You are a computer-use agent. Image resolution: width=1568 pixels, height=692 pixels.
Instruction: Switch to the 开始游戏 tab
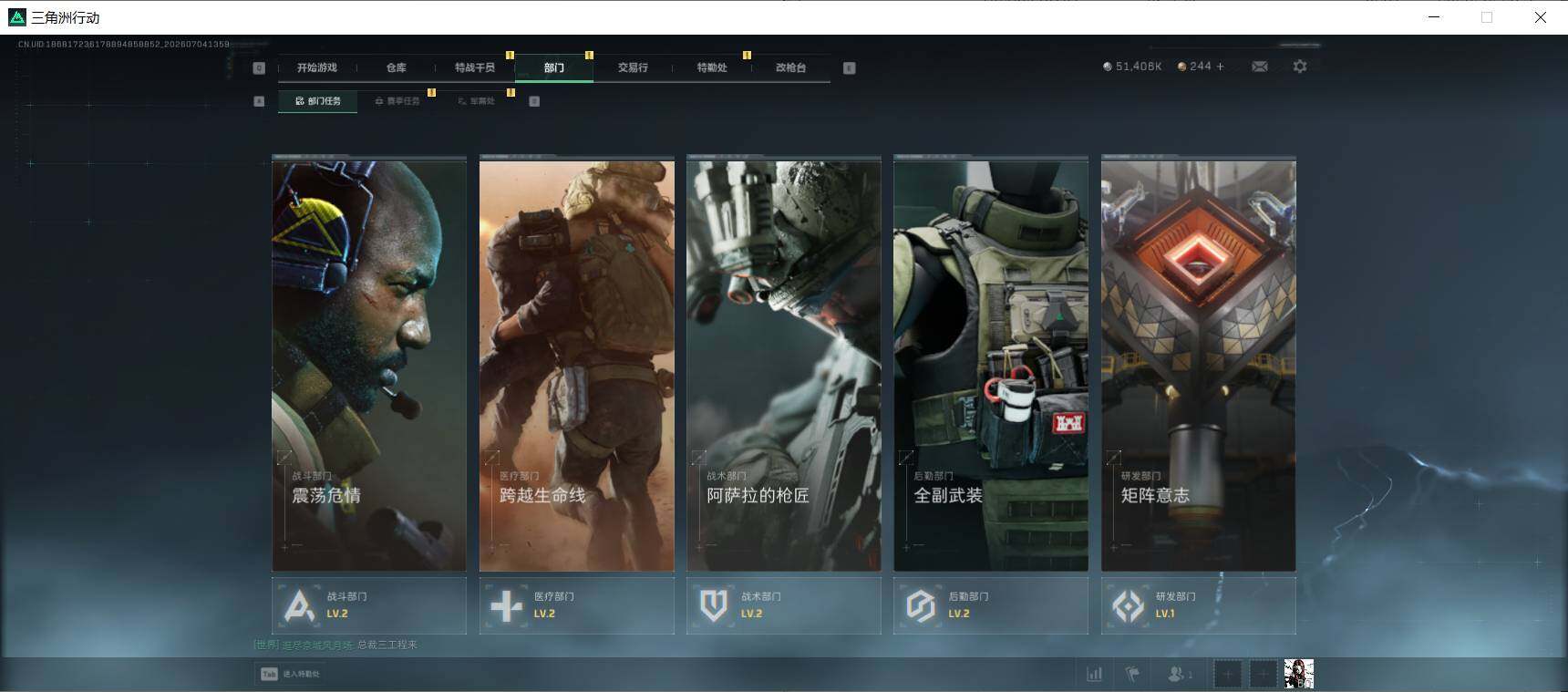[x=317, y=67]
